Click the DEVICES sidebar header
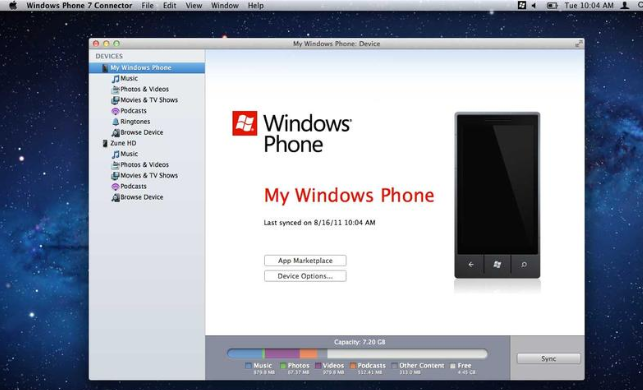This screenshot has width=643, height=390. (109, 56)
